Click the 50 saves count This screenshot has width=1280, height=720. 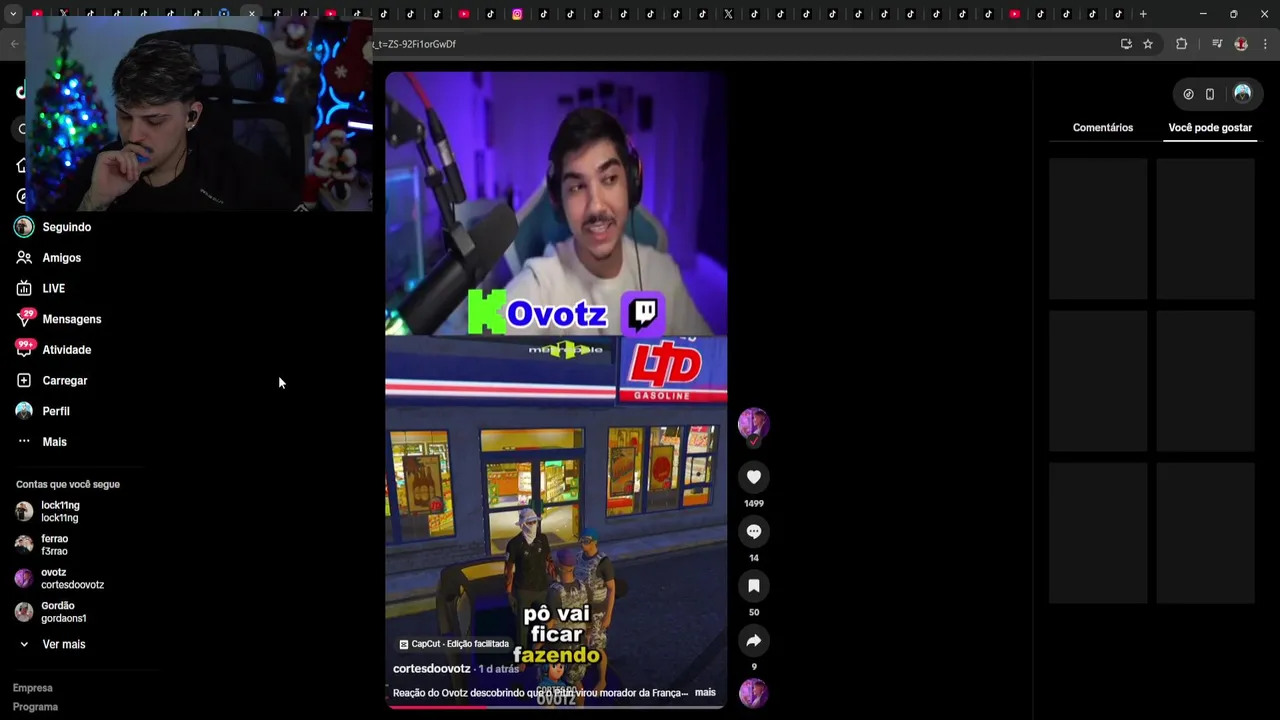pyautogui.click(x=754, y=612)
